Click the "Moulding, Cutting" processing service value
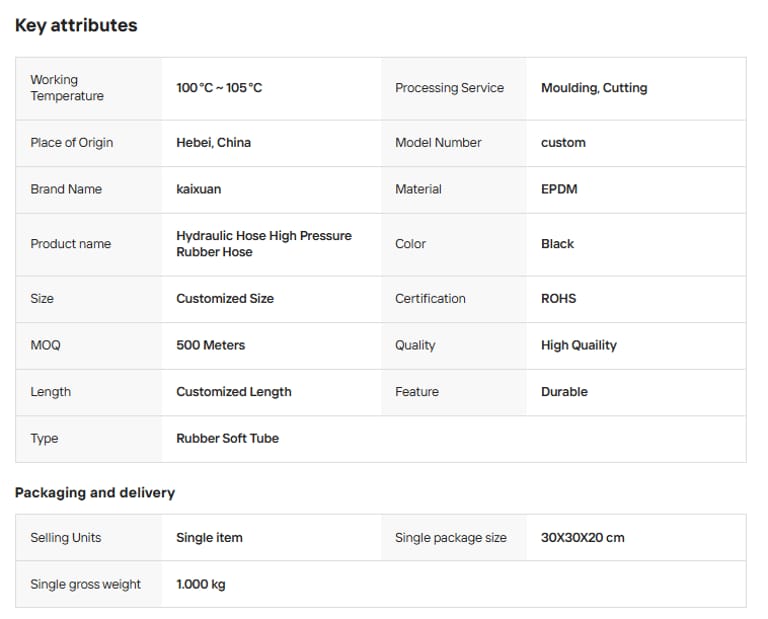Screen dimensions: 768x619 coord(594,88)
